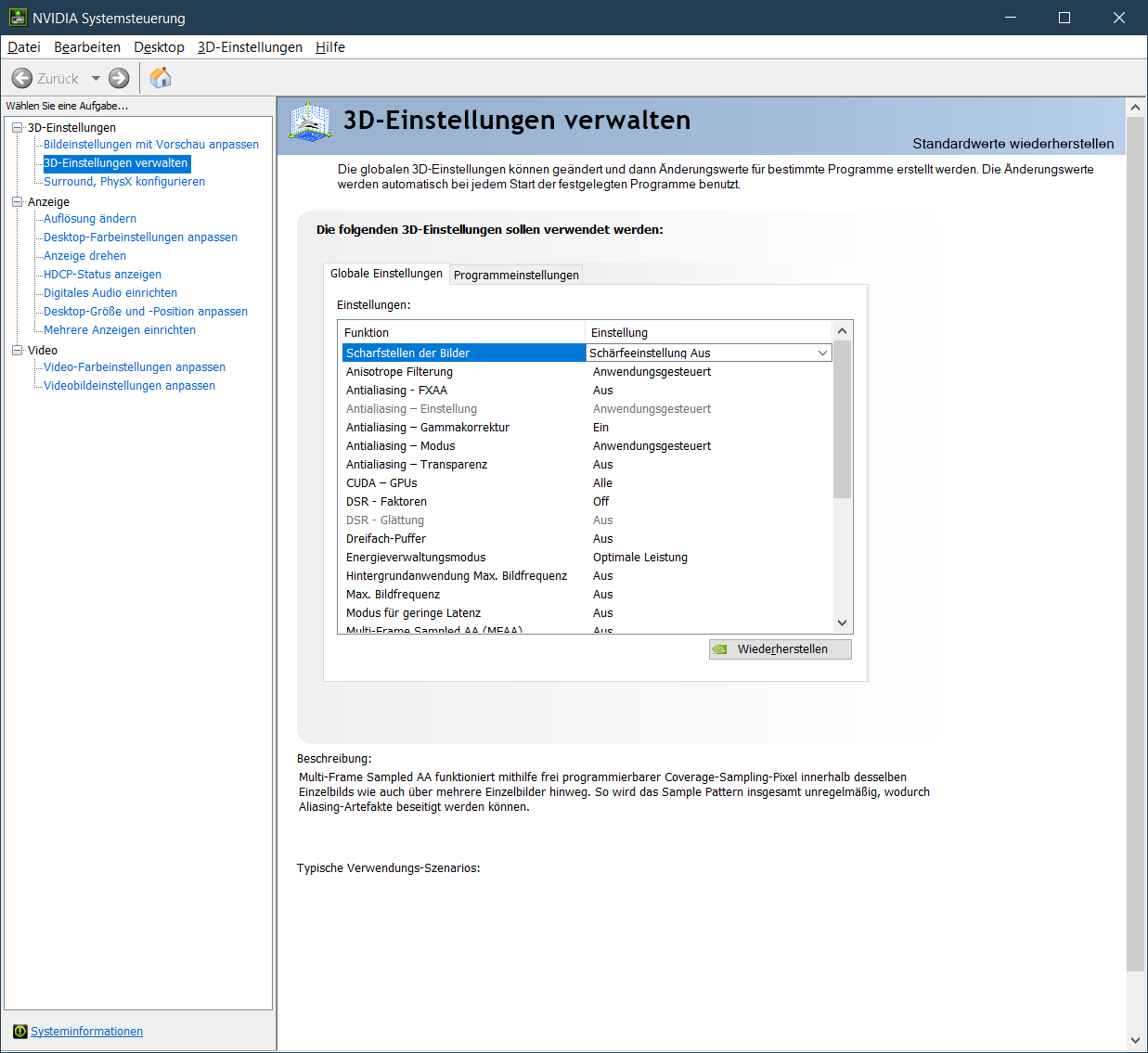The width and height of the screenshot is (1148, 1053).
Task: Open Desktop-Größe und -Position anpassen
Action: [146, 312]
